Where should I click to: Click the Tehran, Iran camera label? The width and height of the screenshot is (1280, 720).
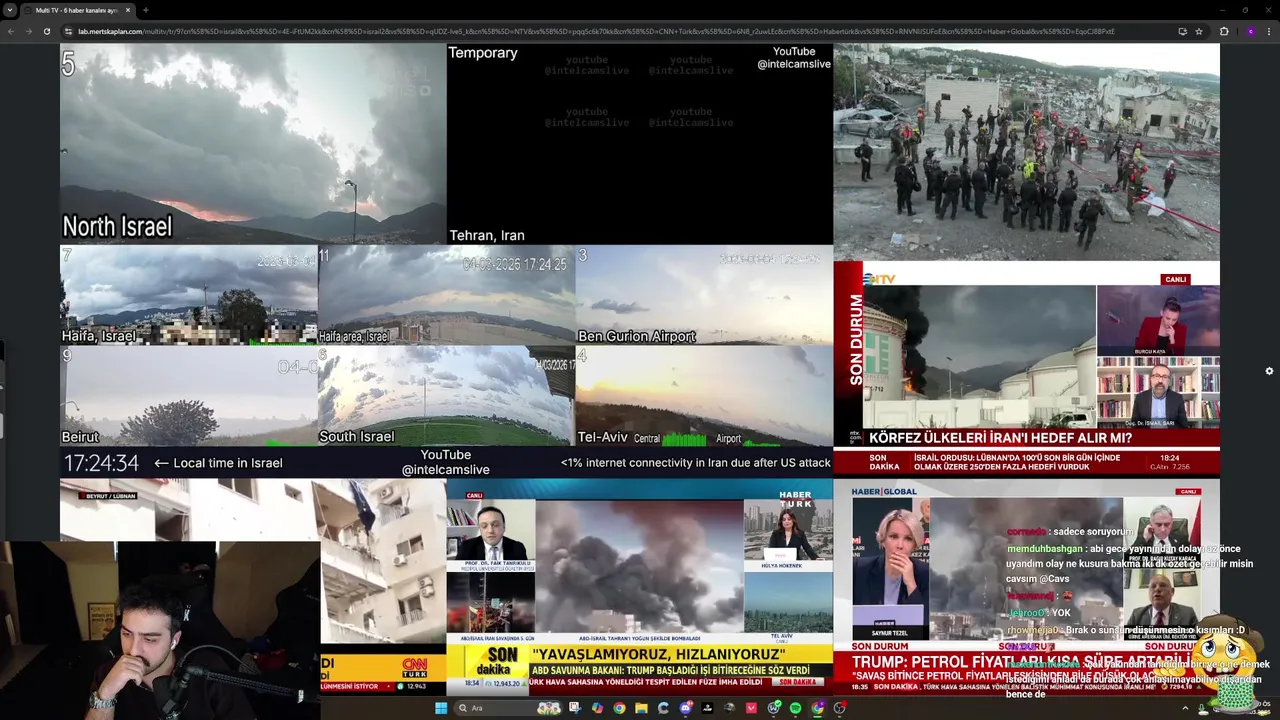coord(487,236)
